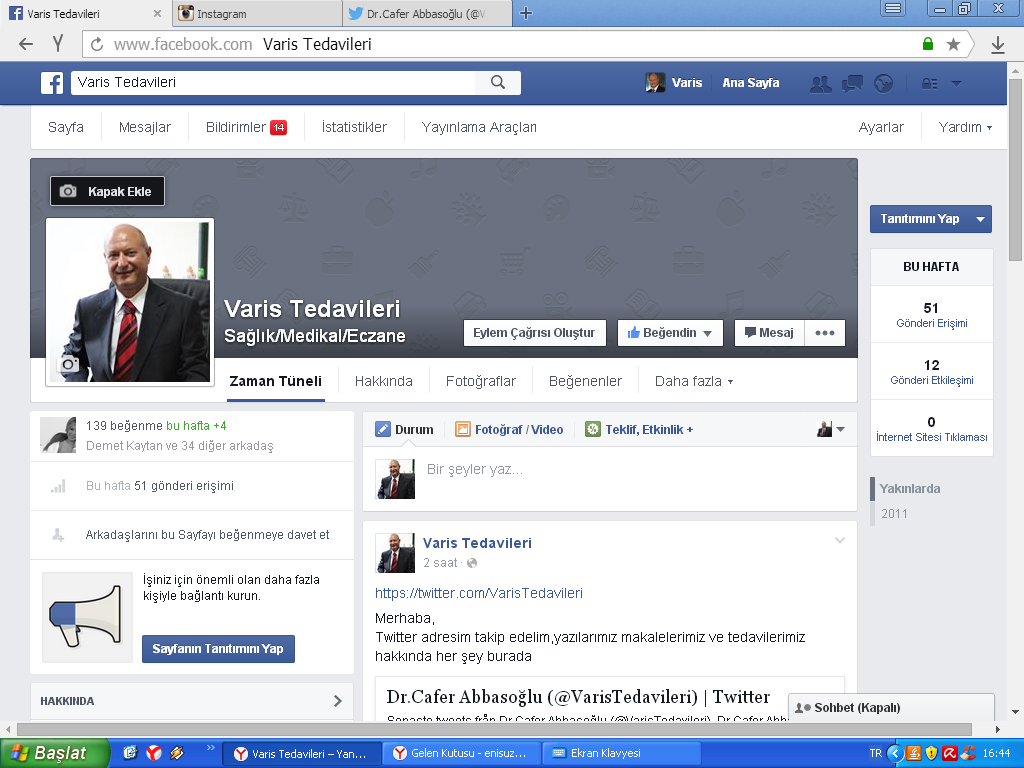
Task: Click the Facebook logo icon
Action: pyautogui.click(x=52, y=83)
